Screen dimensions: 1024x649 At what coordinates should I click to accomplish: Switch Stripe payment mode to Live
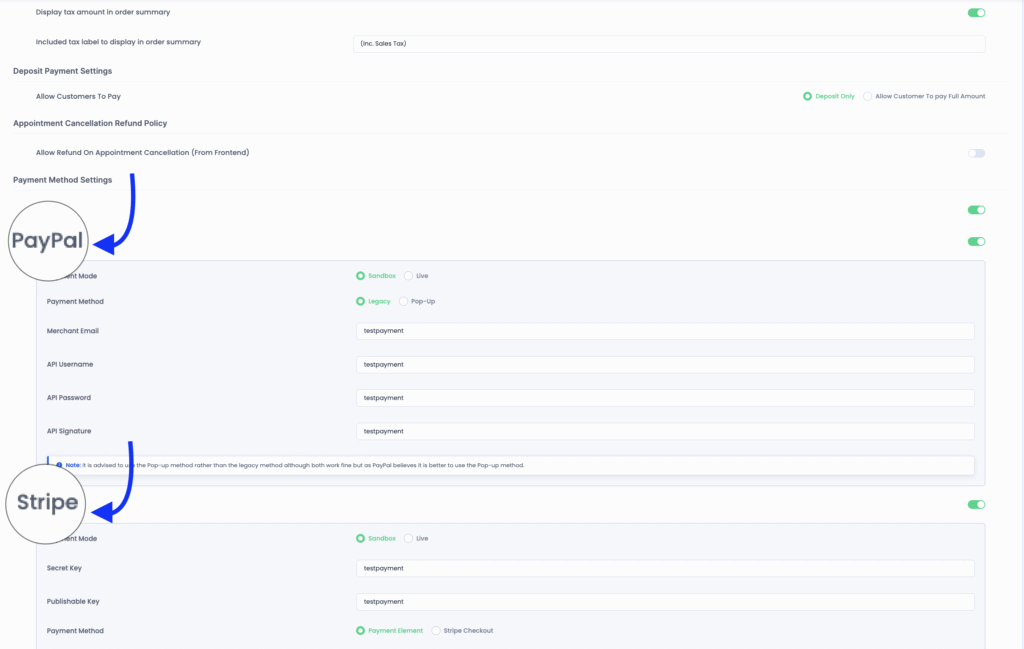409,538
